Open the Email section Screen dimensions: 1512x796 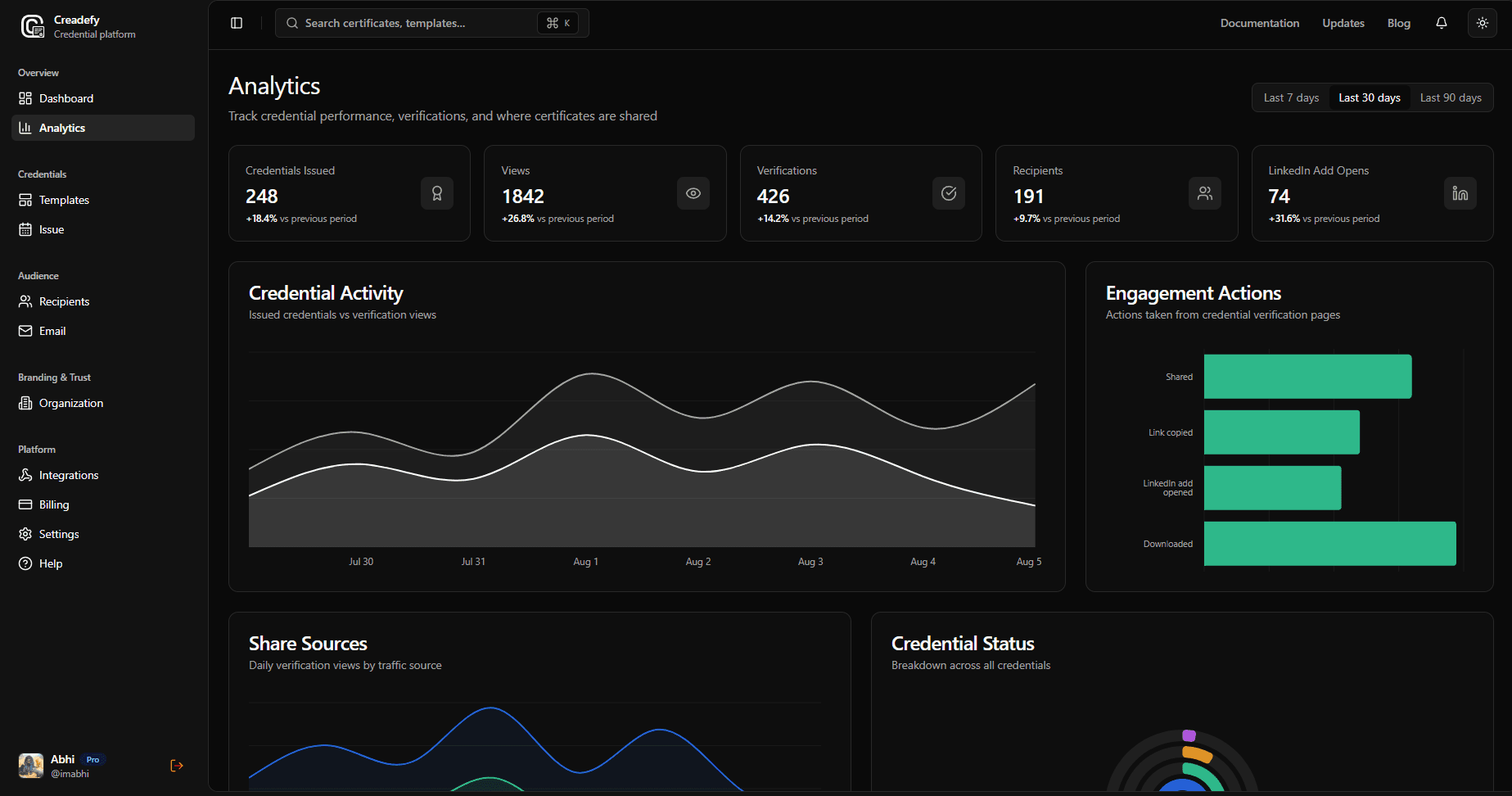[103, 331]
